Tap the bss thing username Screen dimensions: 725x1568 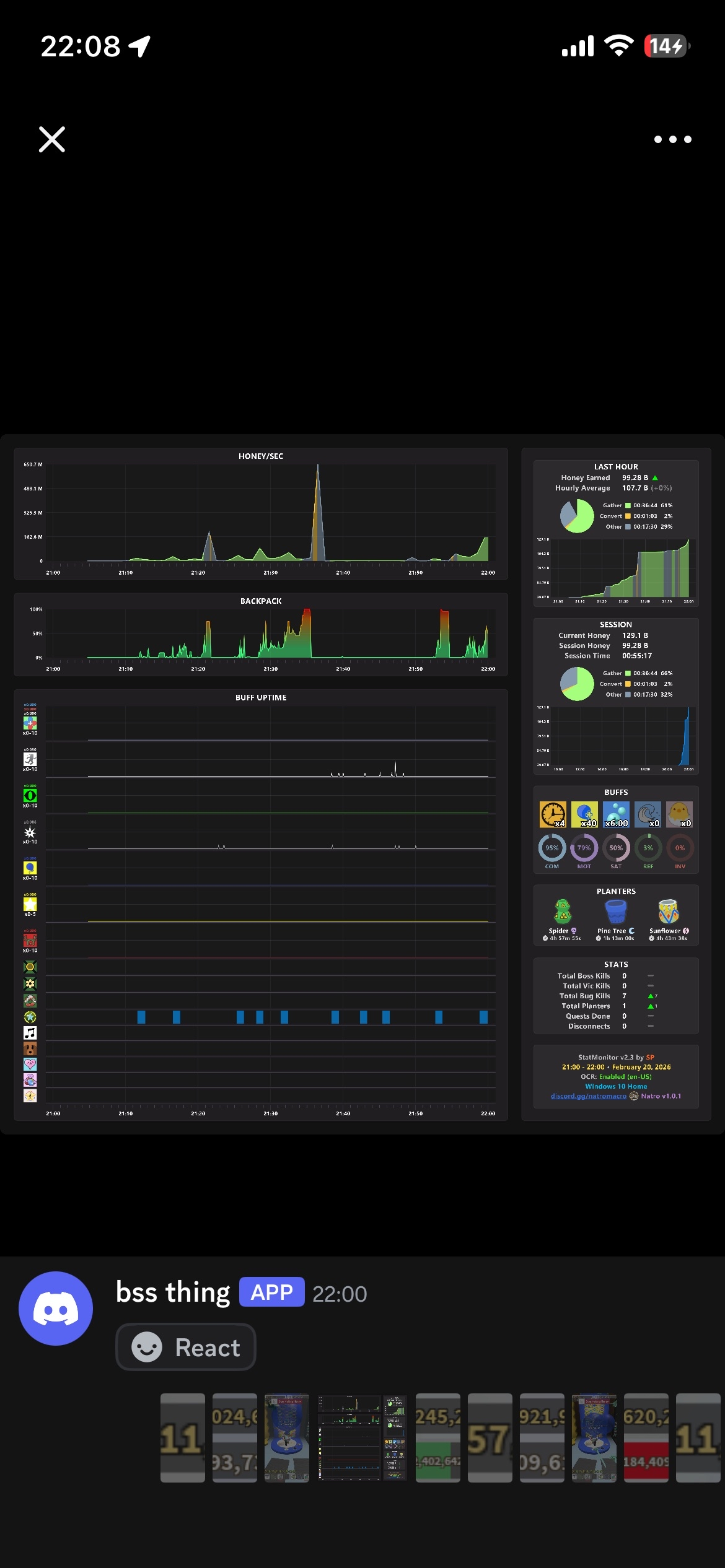point(173,1292)
